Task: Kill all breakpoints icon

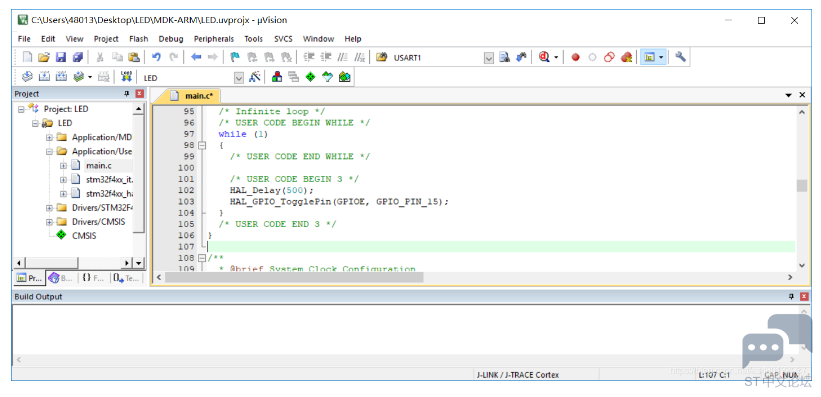Action: click(x=626, y=57)
